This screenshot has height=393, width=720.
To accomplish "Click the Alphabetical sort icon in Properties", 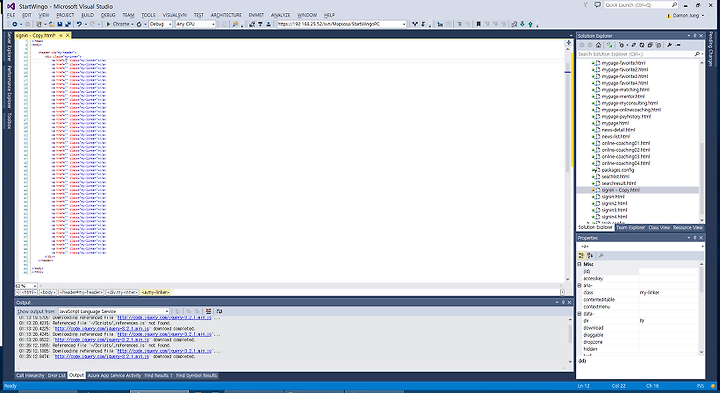I will 590,255.
